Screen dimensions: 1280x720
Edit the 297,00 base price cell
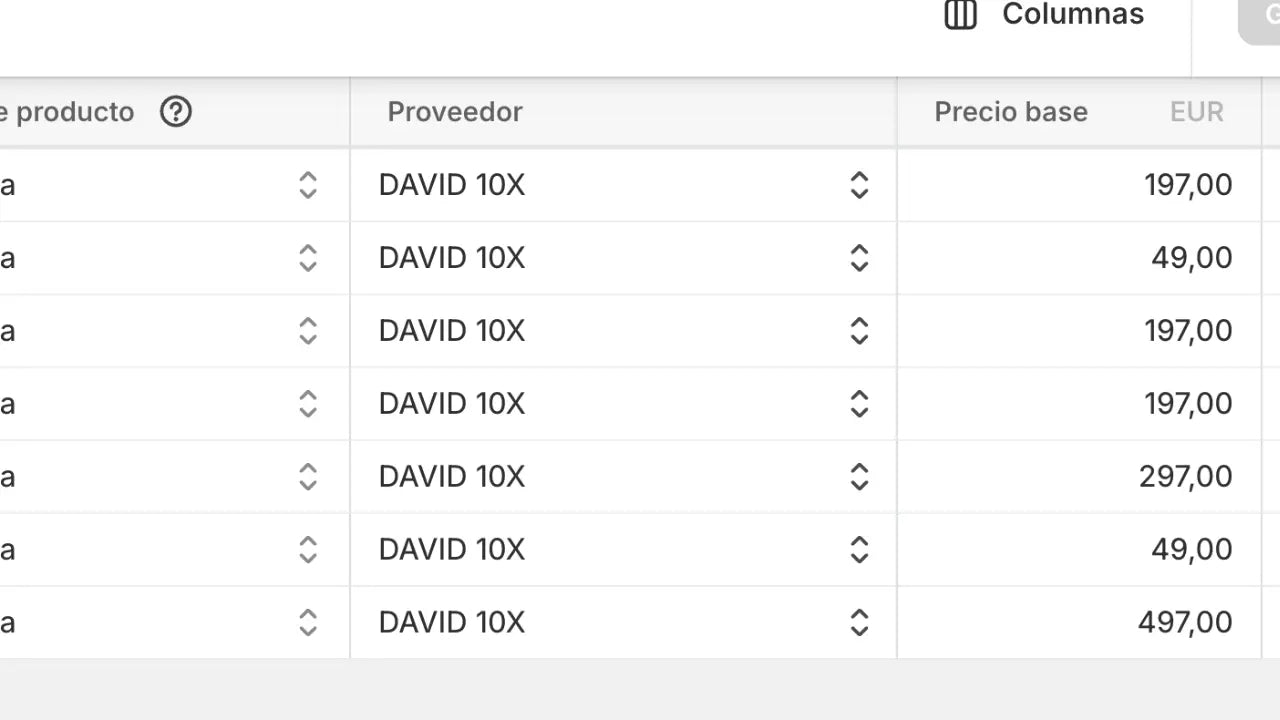1079,477
